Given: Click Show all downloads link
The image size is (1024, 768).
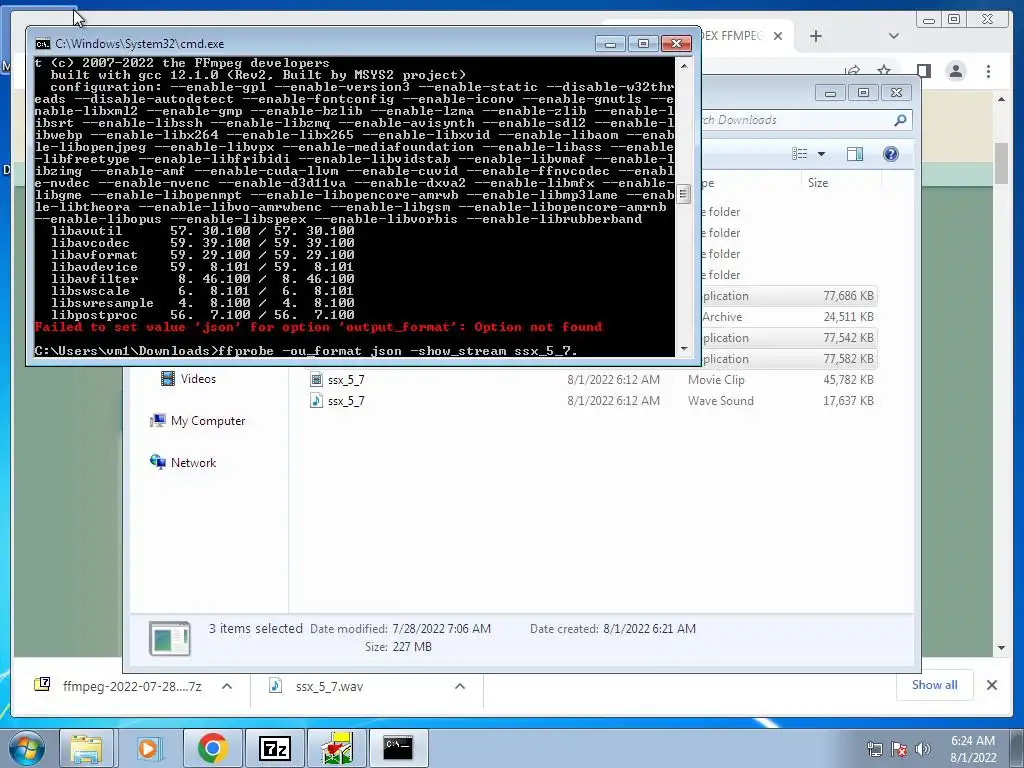Looking at the screenshot, I should pos(935,685).
